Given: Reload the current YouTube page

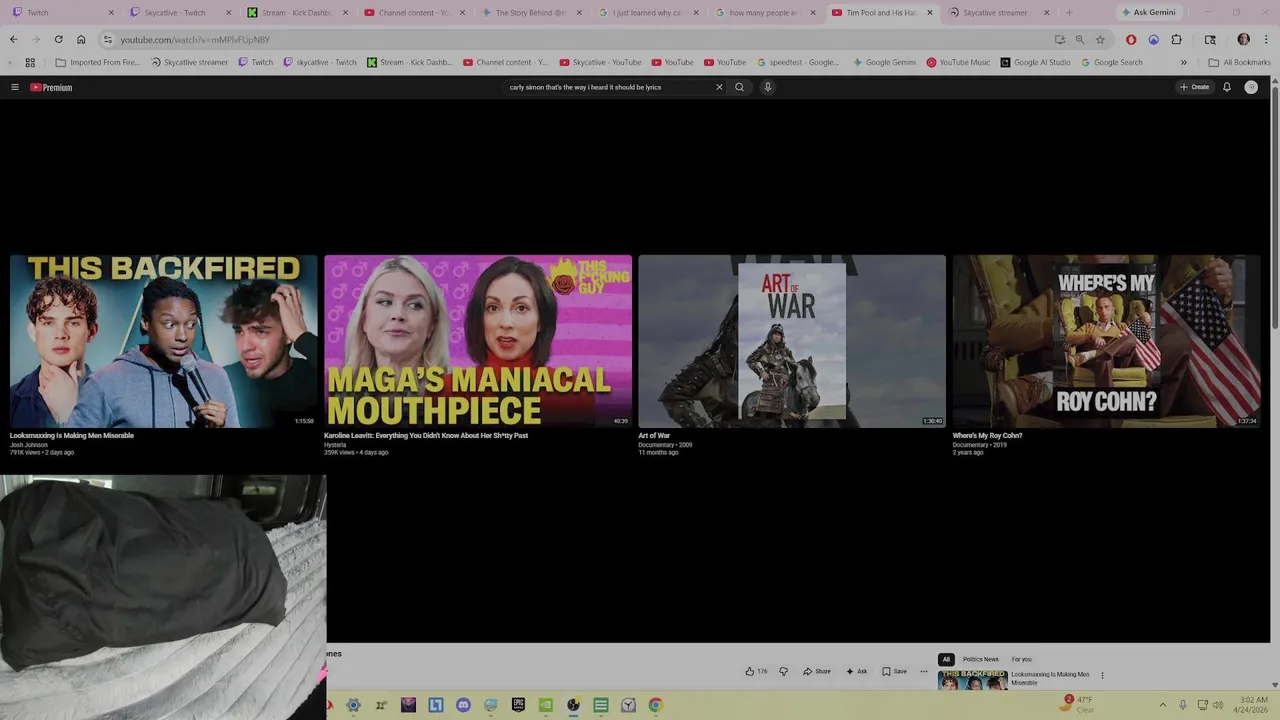Looking at the screenshot, I should 58,39.
